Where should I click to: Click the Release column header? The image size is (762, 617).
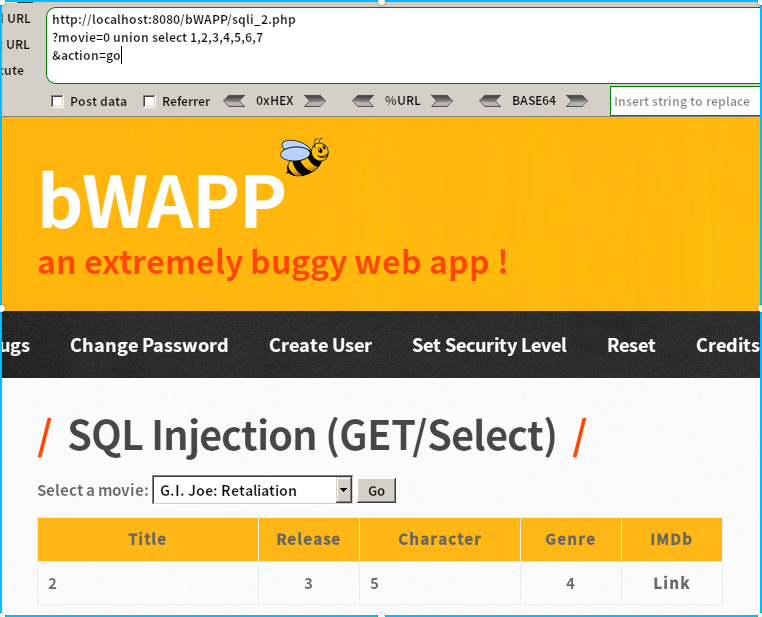coord(309,539)
